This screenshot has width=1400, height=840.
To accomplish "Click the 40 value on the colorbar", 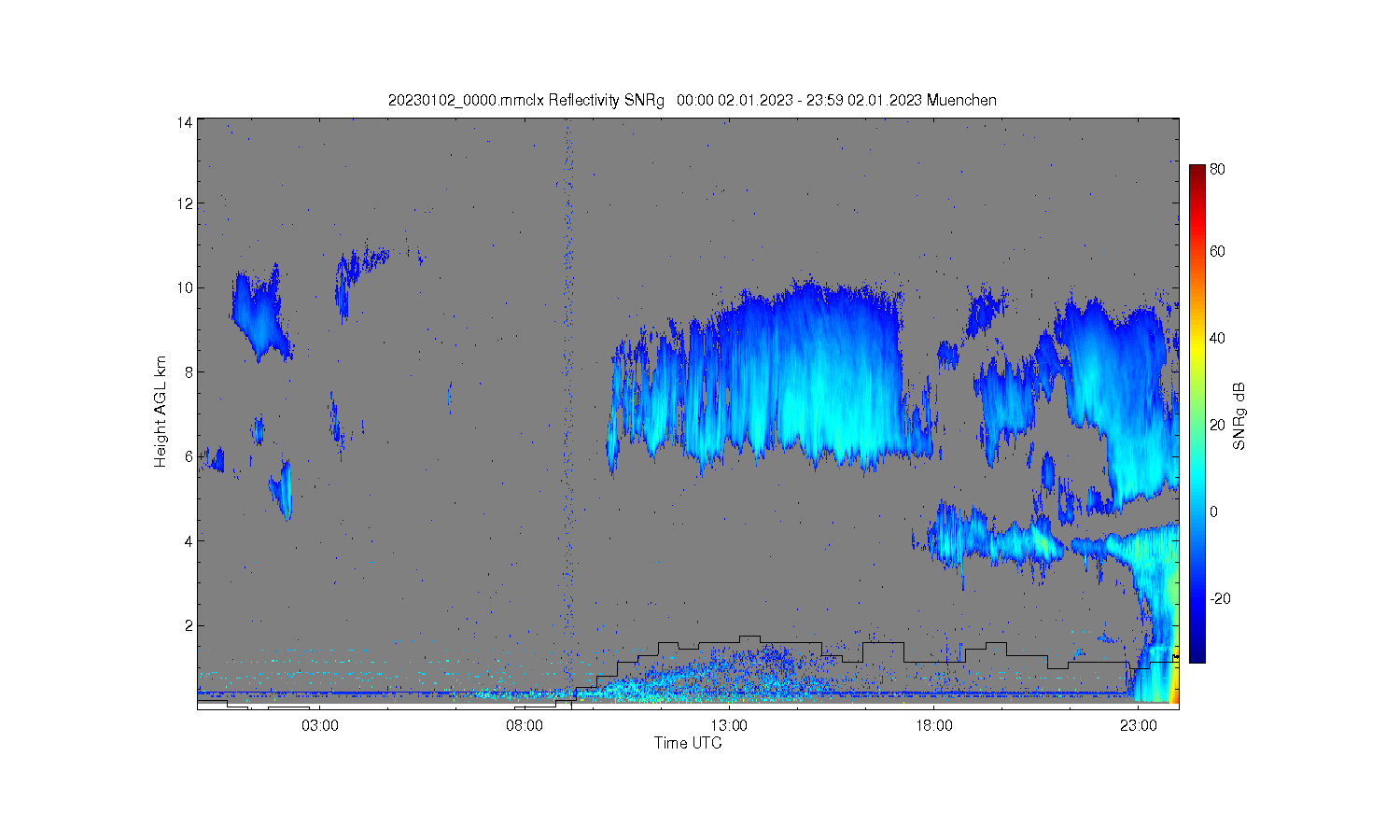I will point(1218,338).
